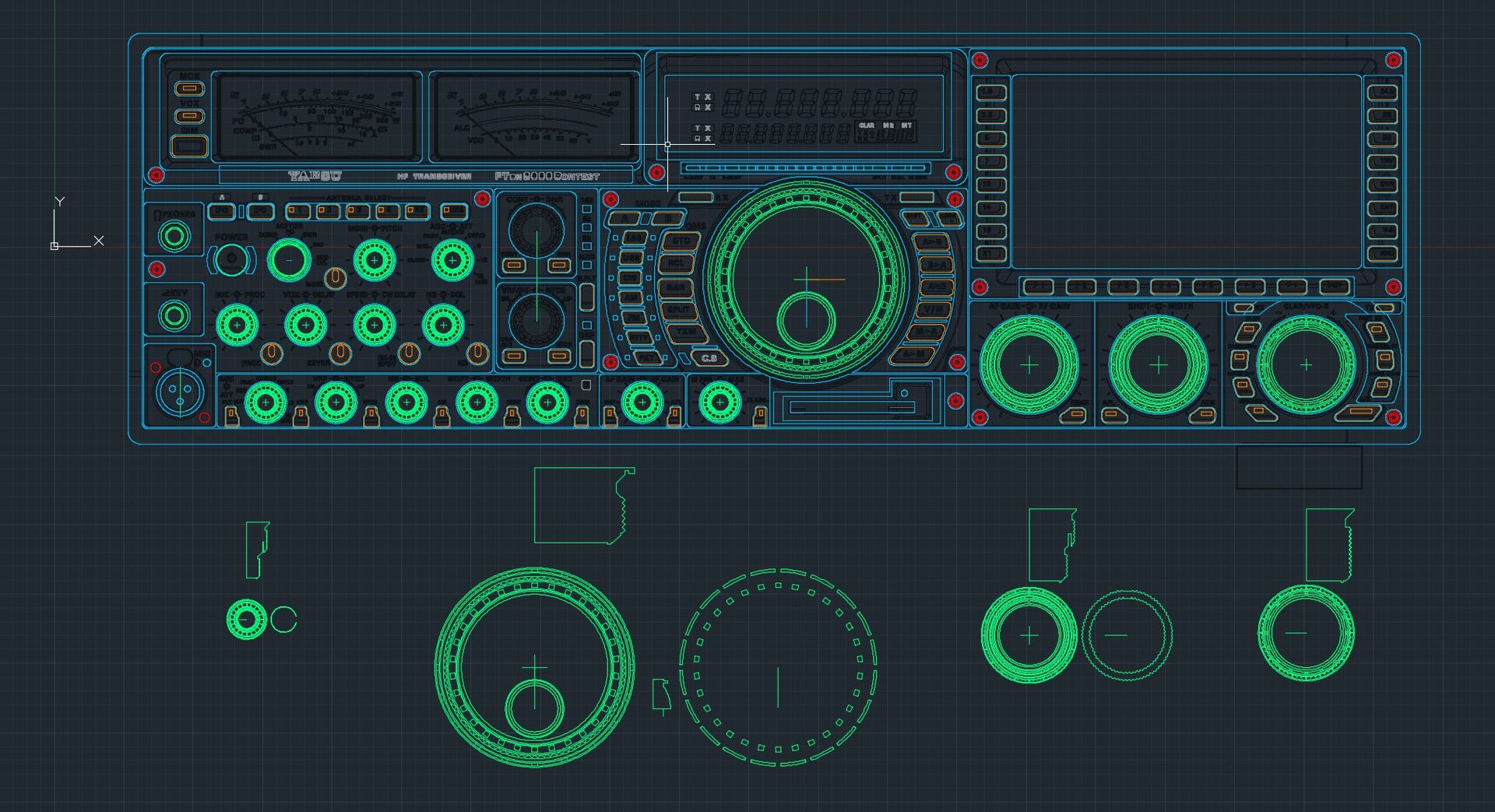Select the SHIFT-WIDTH large knob
The width and height of the screenshot is (1495, 812).
click(x=1158, y=365)
